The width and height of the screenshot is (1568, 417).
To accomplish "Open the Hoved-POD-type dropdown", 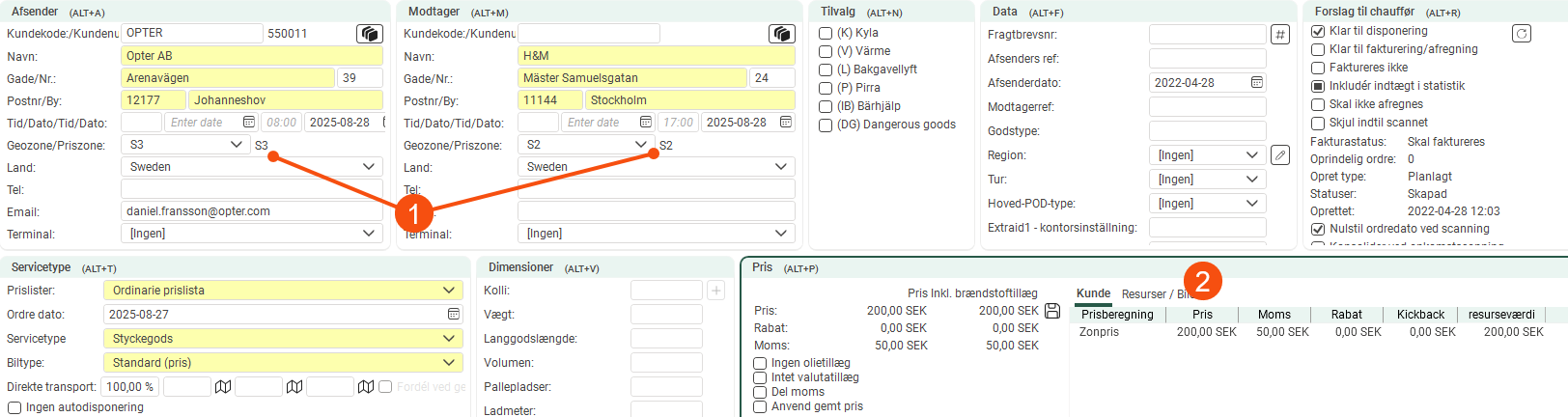I will tap(1251, 204).
